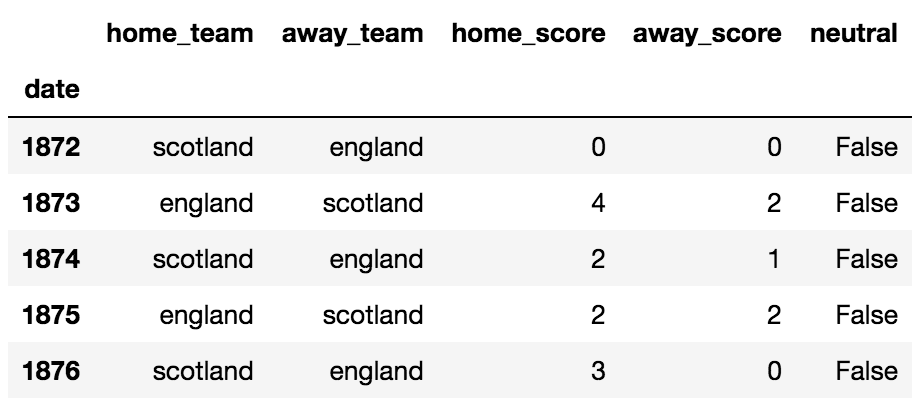Screen dimensions: 924x410
Task: Select the 1872 row index
Action: 51,148
